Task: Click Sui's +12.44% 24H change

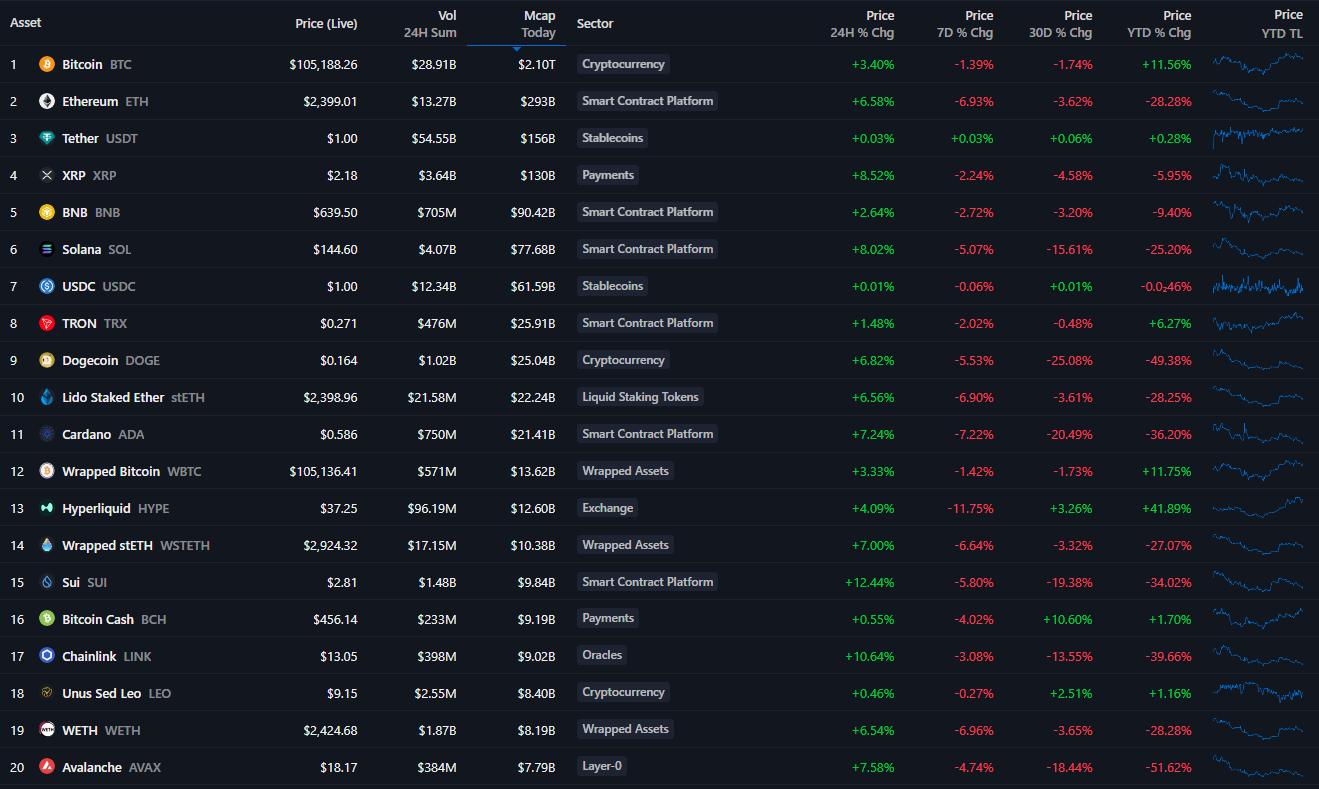Action: pyautogui.click(x=869, y=582)
